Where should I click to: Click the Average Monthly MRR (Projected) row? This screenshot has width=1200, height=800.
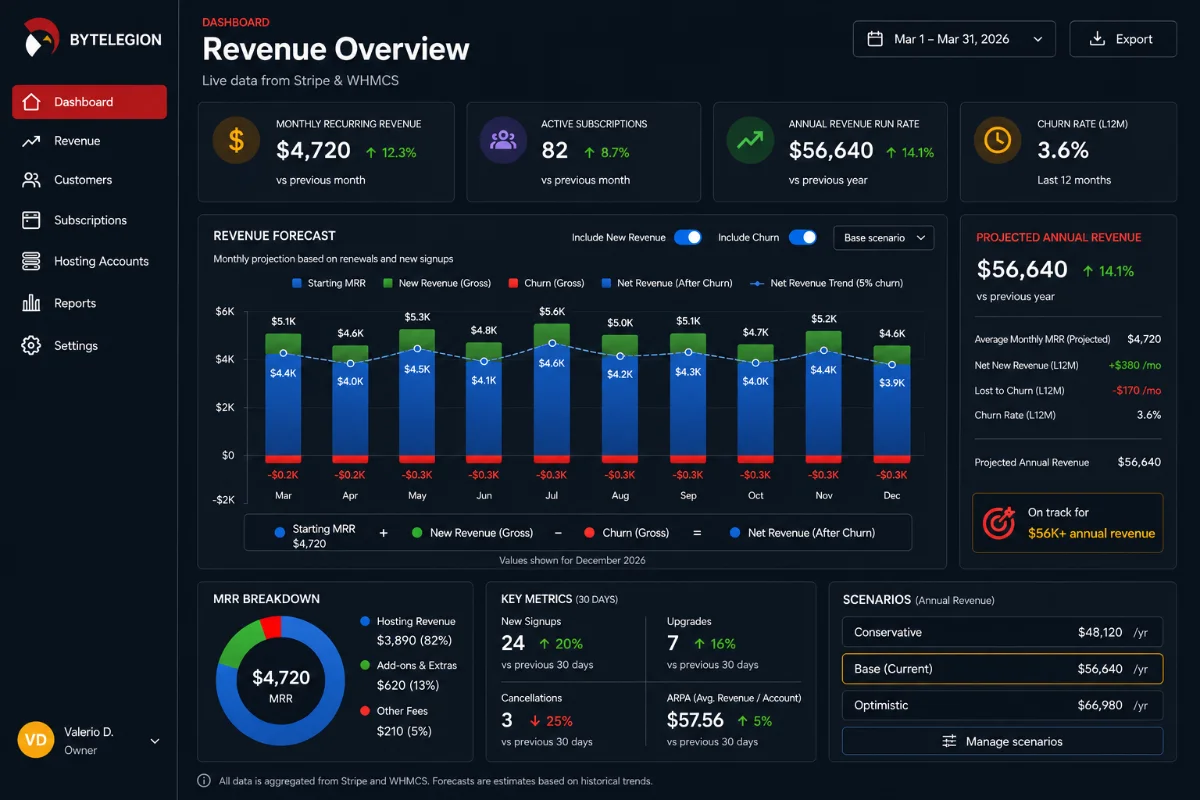[x=1067, y=340]
